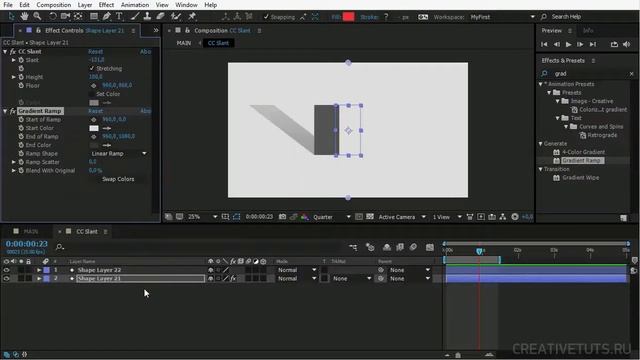Select the Zoom magnifier tool
The height and width of the screenshot is (360, 640).
point(37,16)
